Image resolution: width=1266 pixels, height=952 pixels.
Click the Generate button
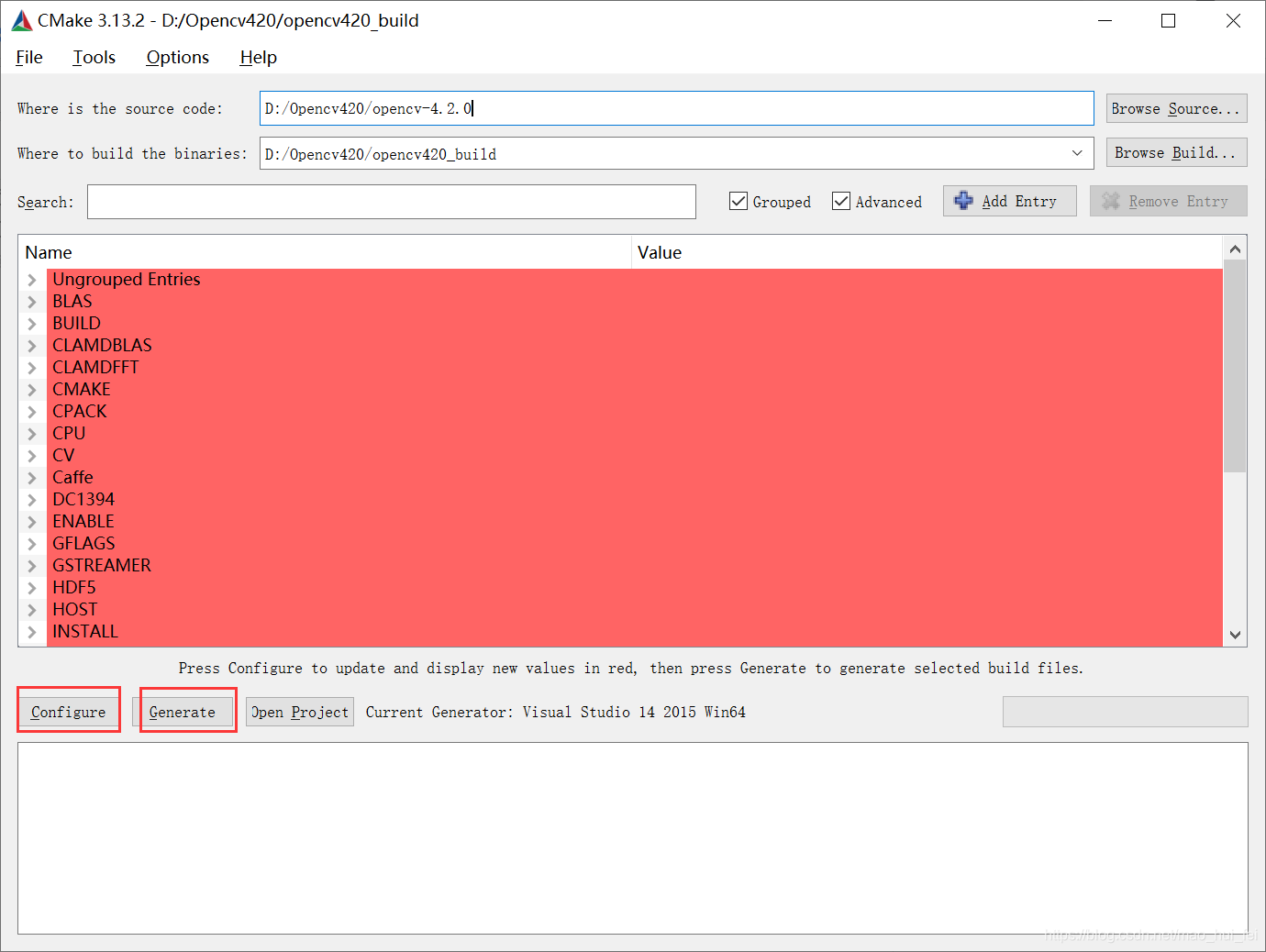point(183,712)
